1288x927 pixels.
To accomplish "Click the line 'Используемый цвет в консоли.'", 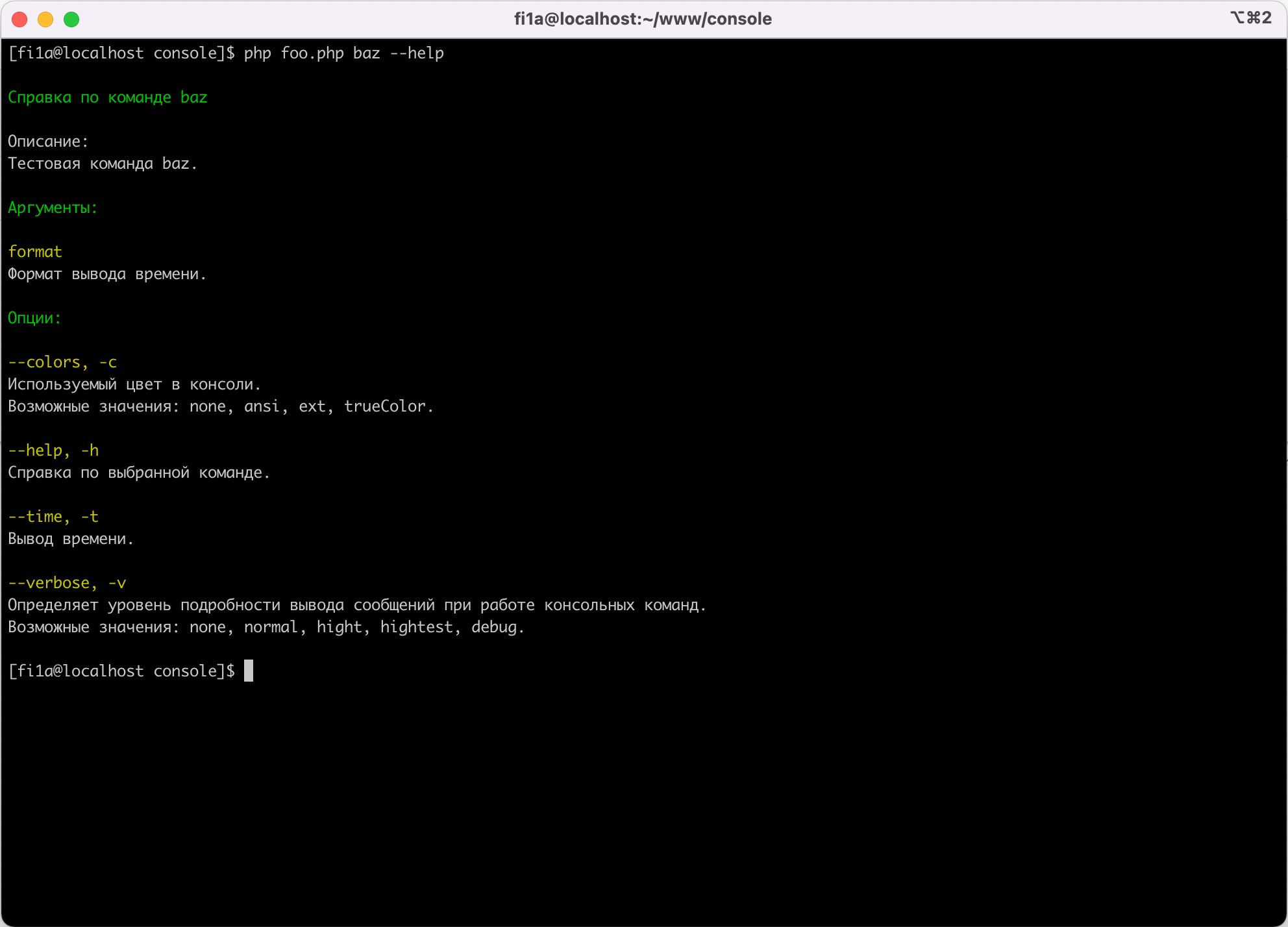I will (x=134, y=384).
